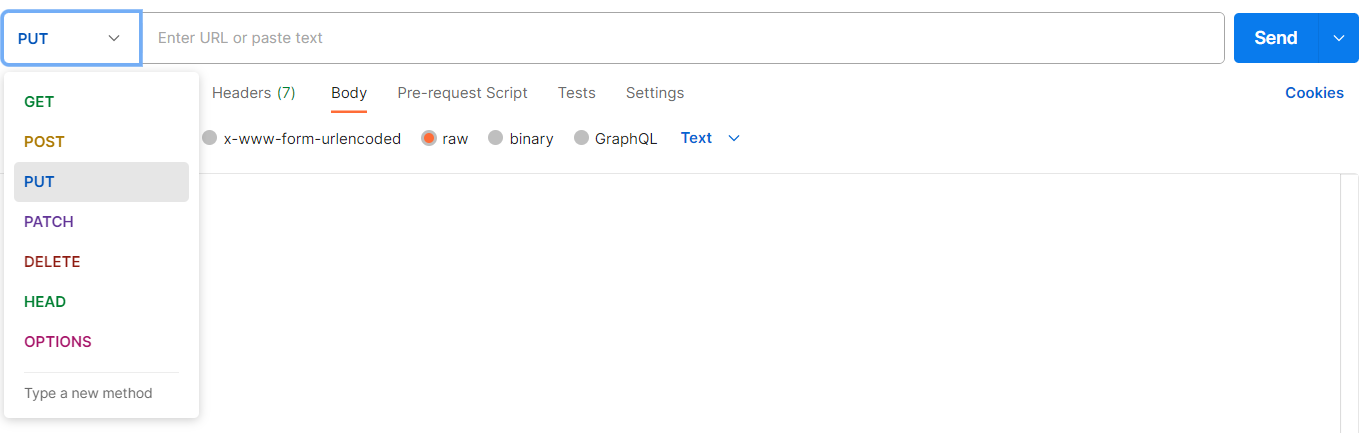Expand the Text format dropdown
This screenshot has width=1362, height=433.
click(710, 138)
